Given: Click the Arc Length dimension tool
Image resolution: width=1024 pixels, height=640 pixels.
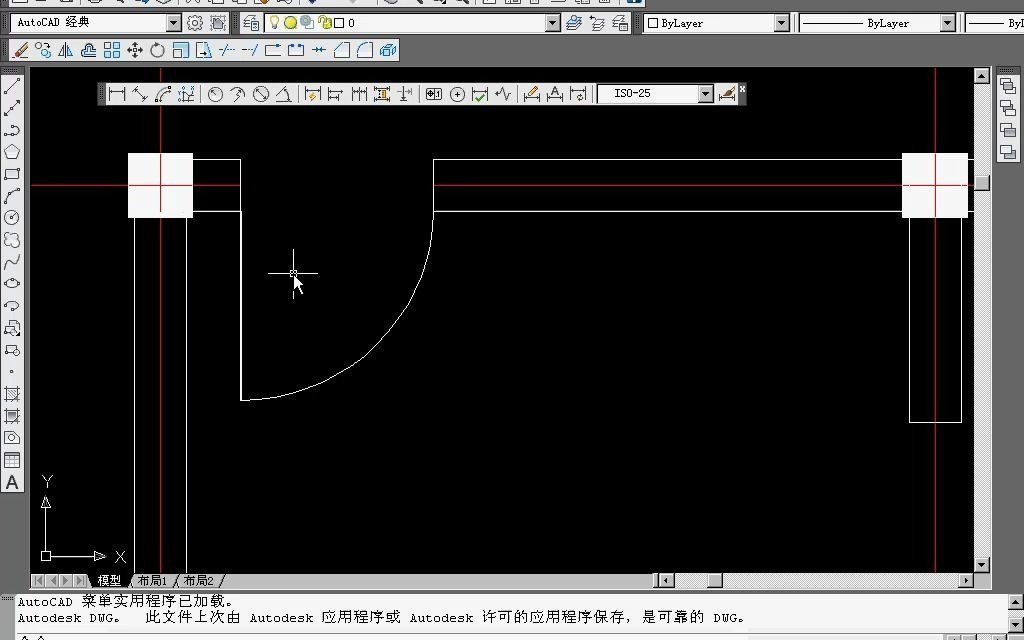Looking at the screenshot, I should [x=163, y=94].
